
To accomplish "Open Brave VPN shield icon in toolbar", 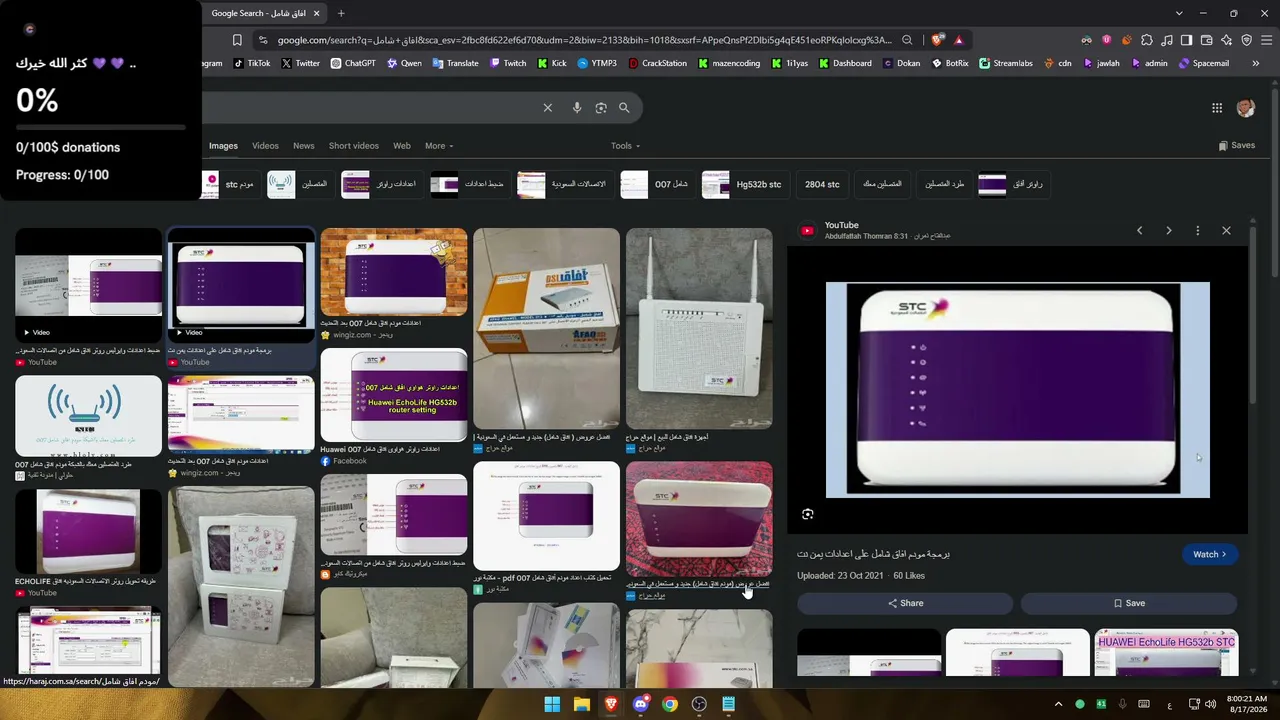I will [x=1247, y=40].
